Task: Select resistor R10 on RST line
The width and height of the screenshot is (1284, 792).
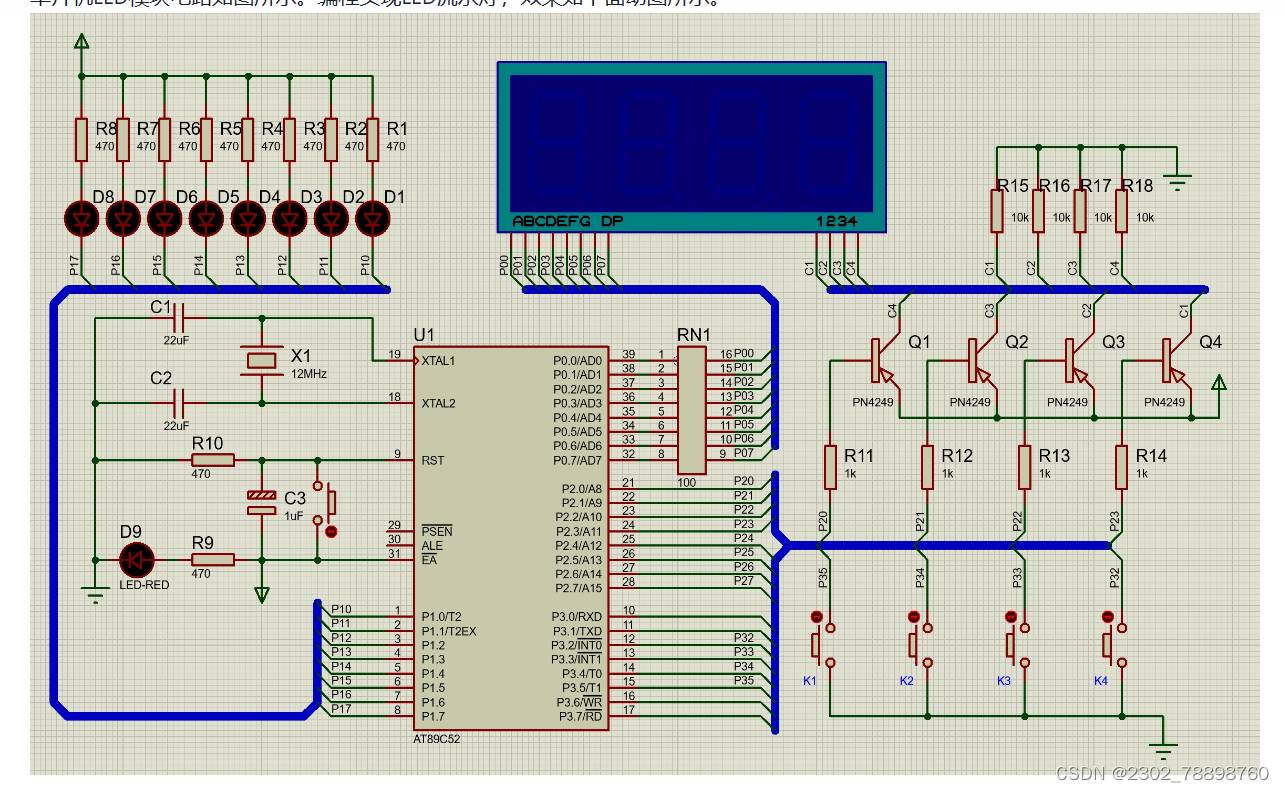Action: (x=213, y=460)
